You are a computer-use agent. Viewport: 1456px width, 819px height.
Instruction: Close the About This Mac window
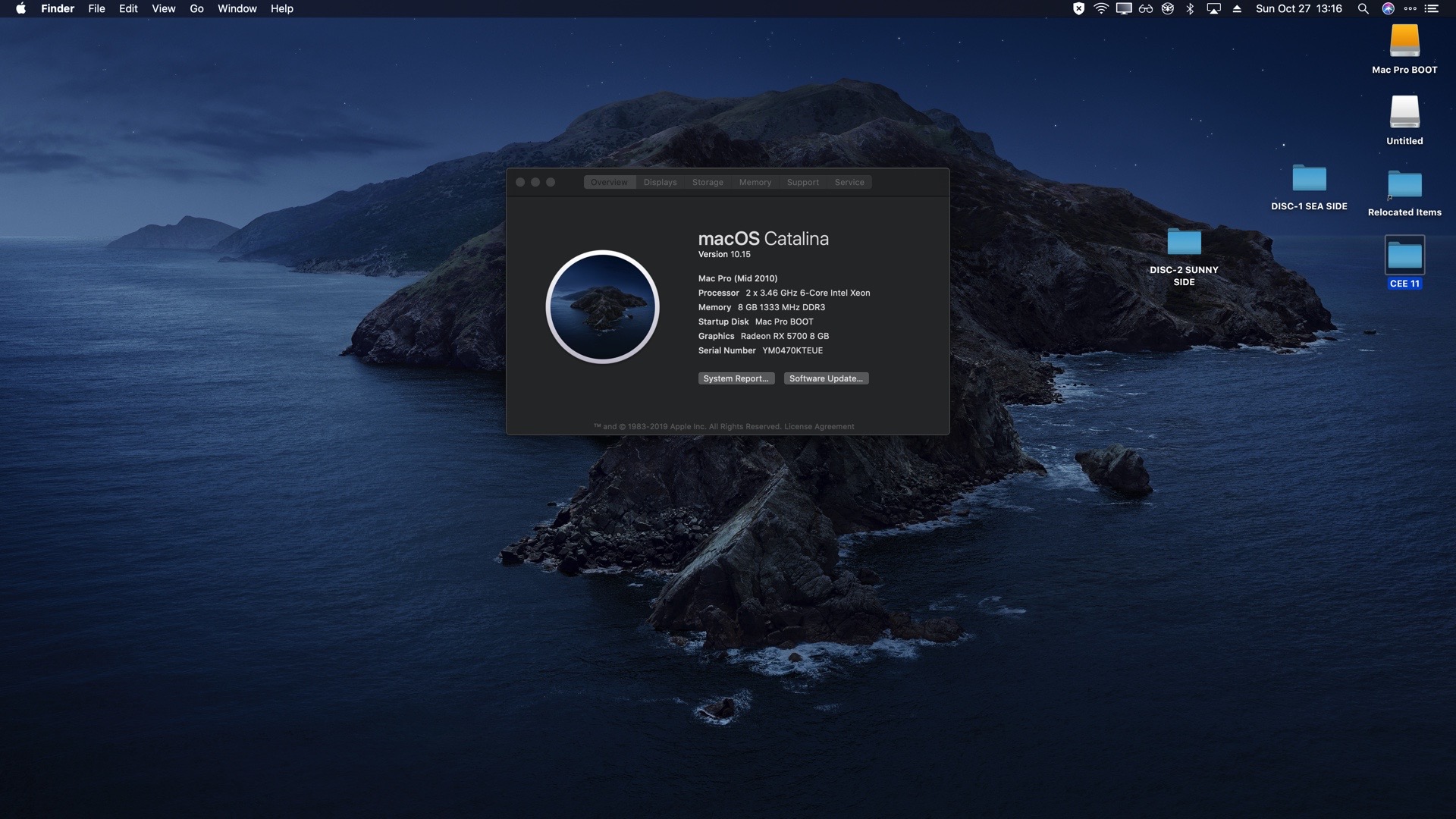tap(520, 182)
